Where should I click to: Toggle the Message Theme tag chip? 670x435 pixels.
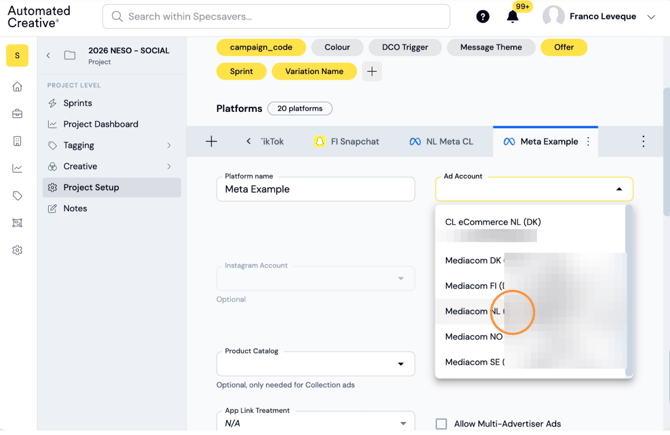(491, 47)
